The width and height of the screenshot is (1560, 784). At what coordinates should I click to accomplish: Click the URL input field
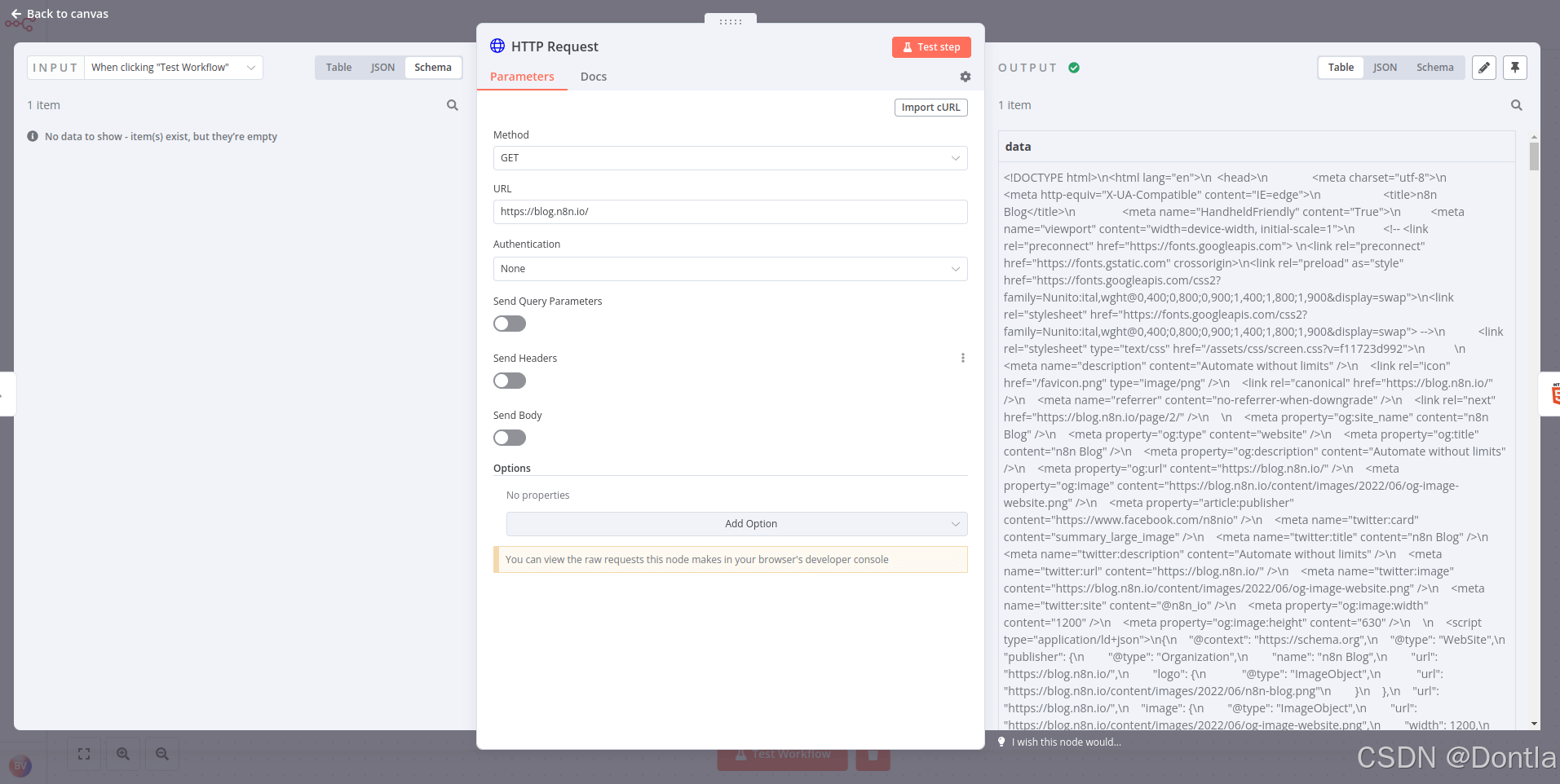click(x=731, y=212)
